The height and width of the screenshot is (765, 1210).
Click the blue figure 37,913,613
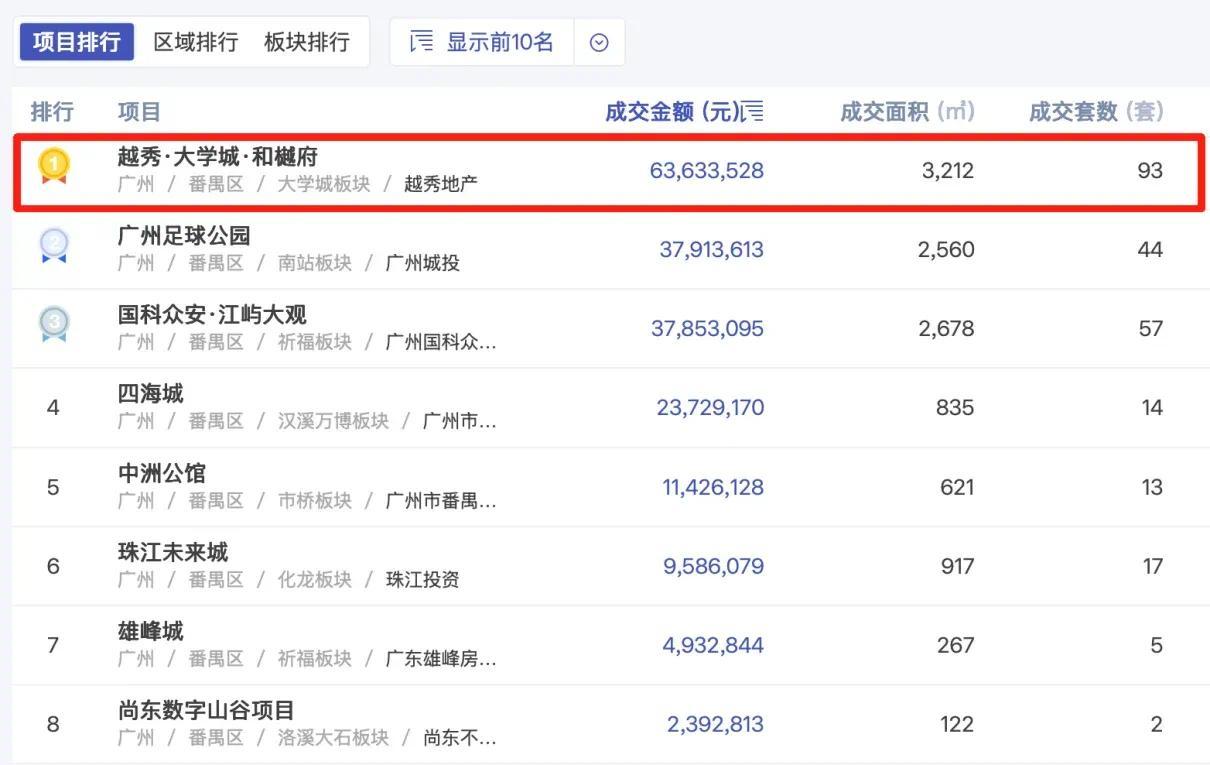click(709, 248)
